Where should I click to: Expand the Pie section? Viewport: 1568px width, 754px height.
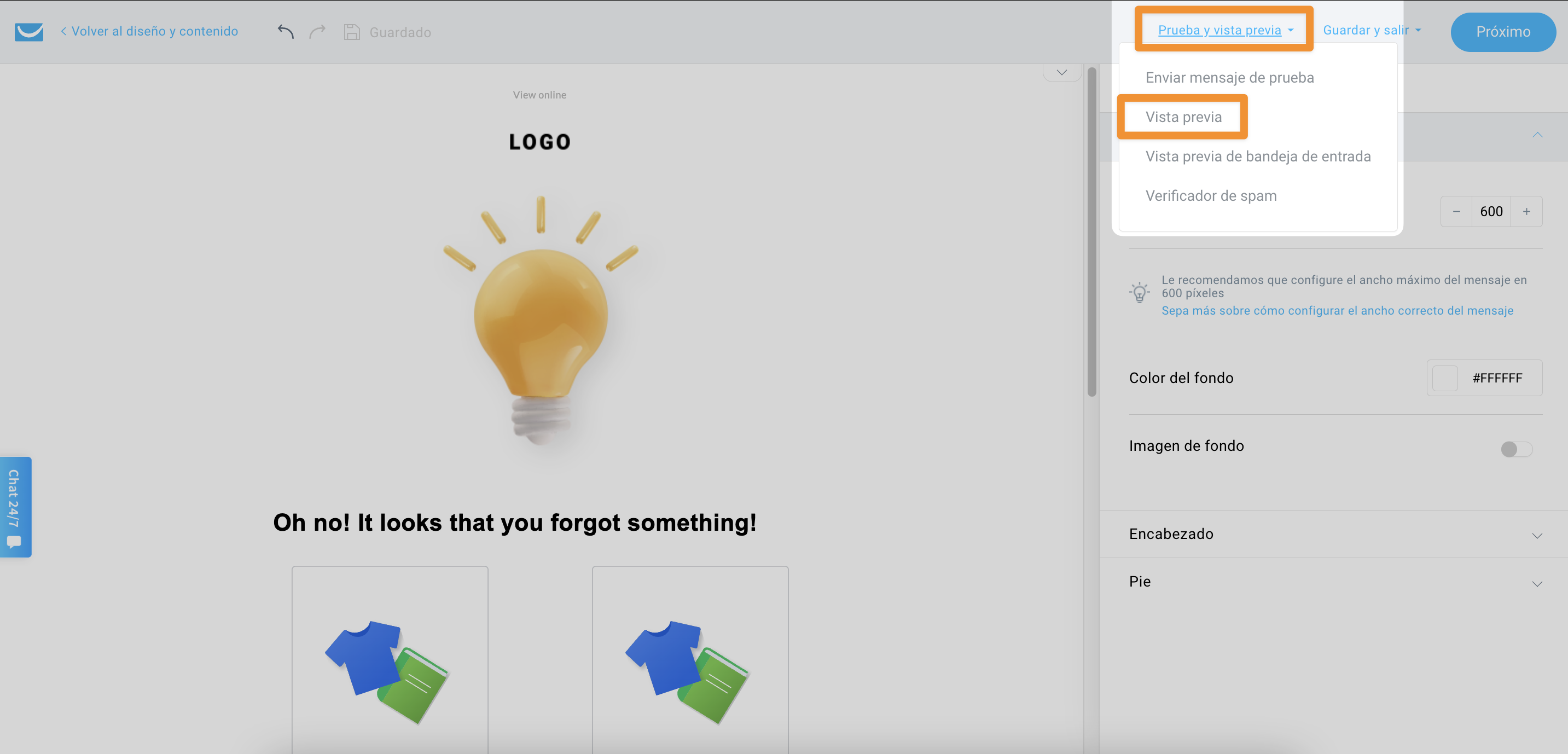[1333, 582]
